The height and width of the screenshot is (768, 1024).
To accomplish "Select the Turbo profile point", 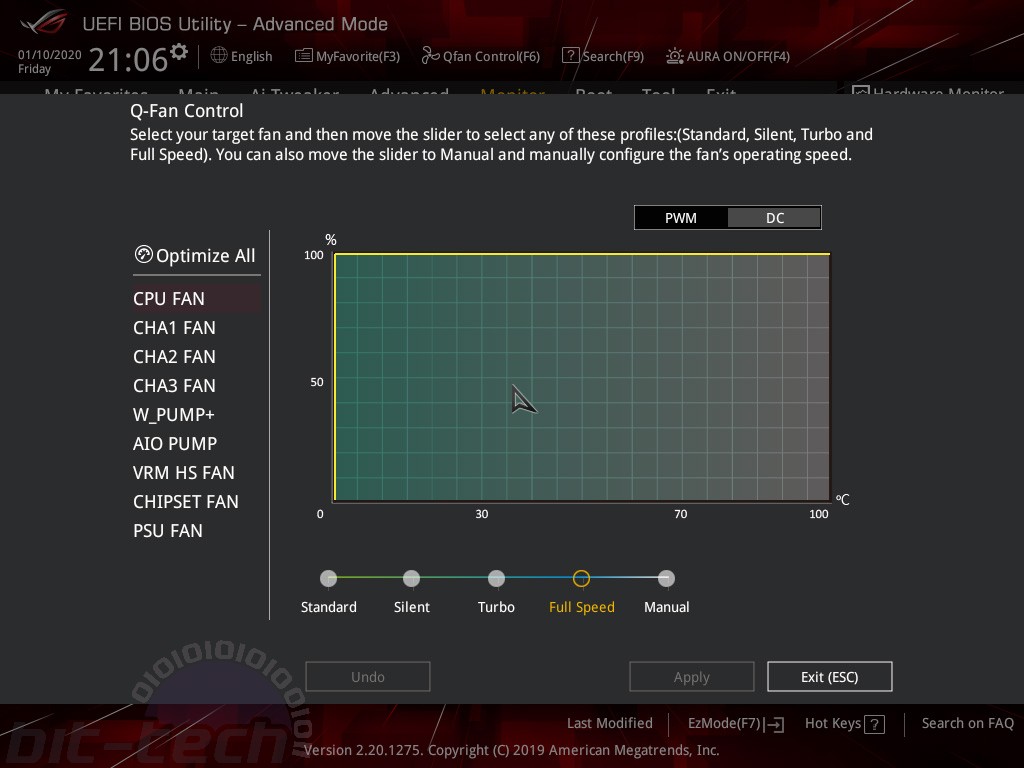I will coord(496,578).
